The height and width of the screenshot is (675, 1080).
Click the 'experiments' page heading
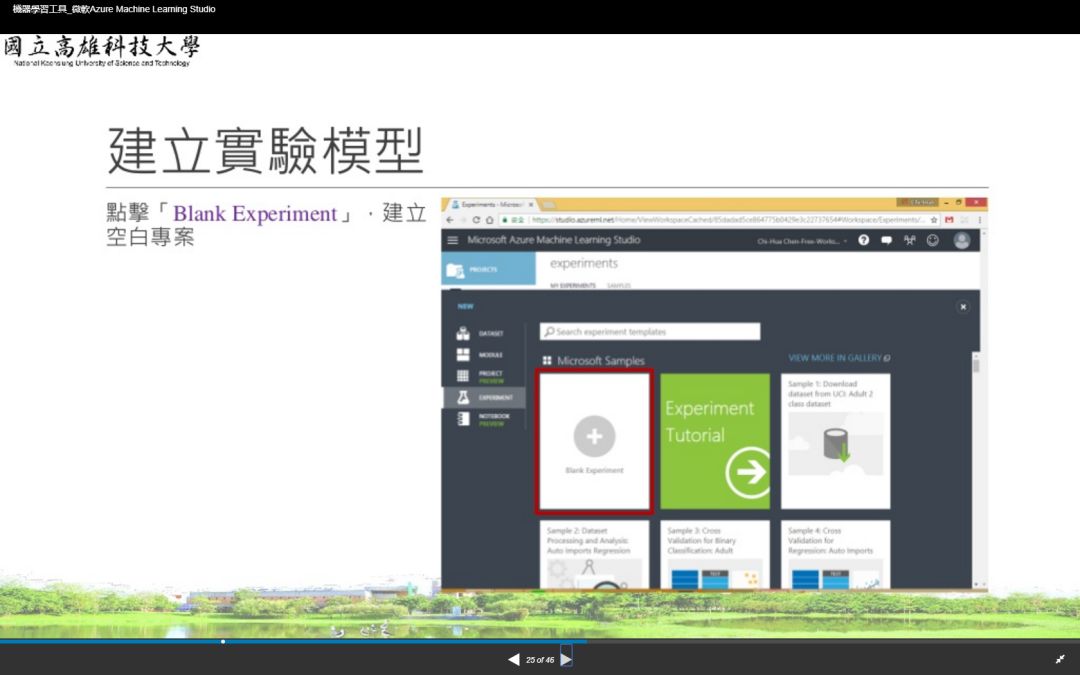tap(583, 263)
